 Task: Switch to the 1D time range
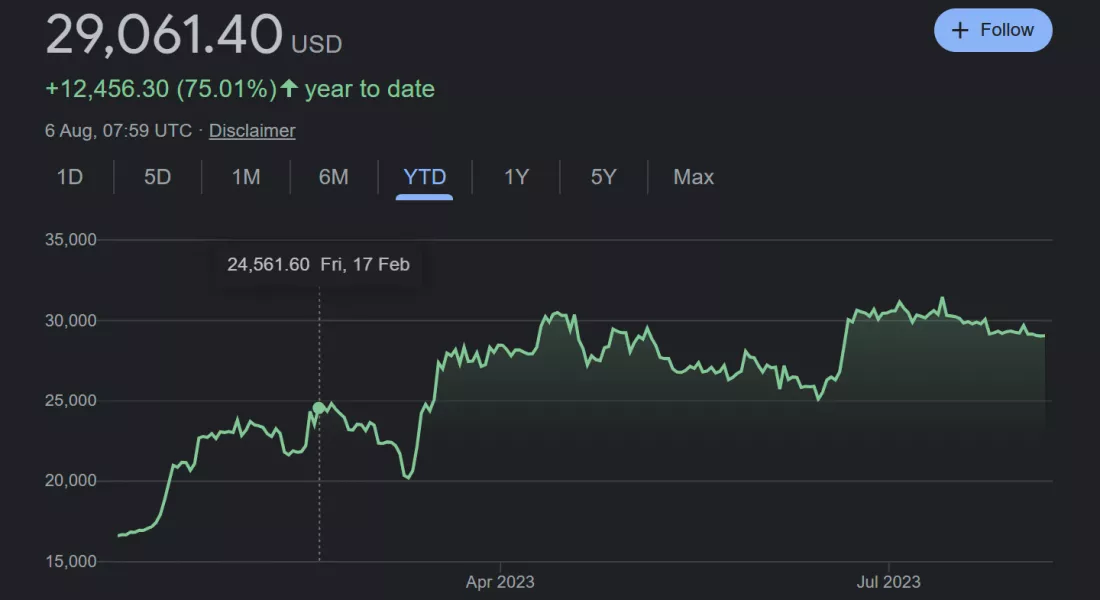[x=69, y=177]
